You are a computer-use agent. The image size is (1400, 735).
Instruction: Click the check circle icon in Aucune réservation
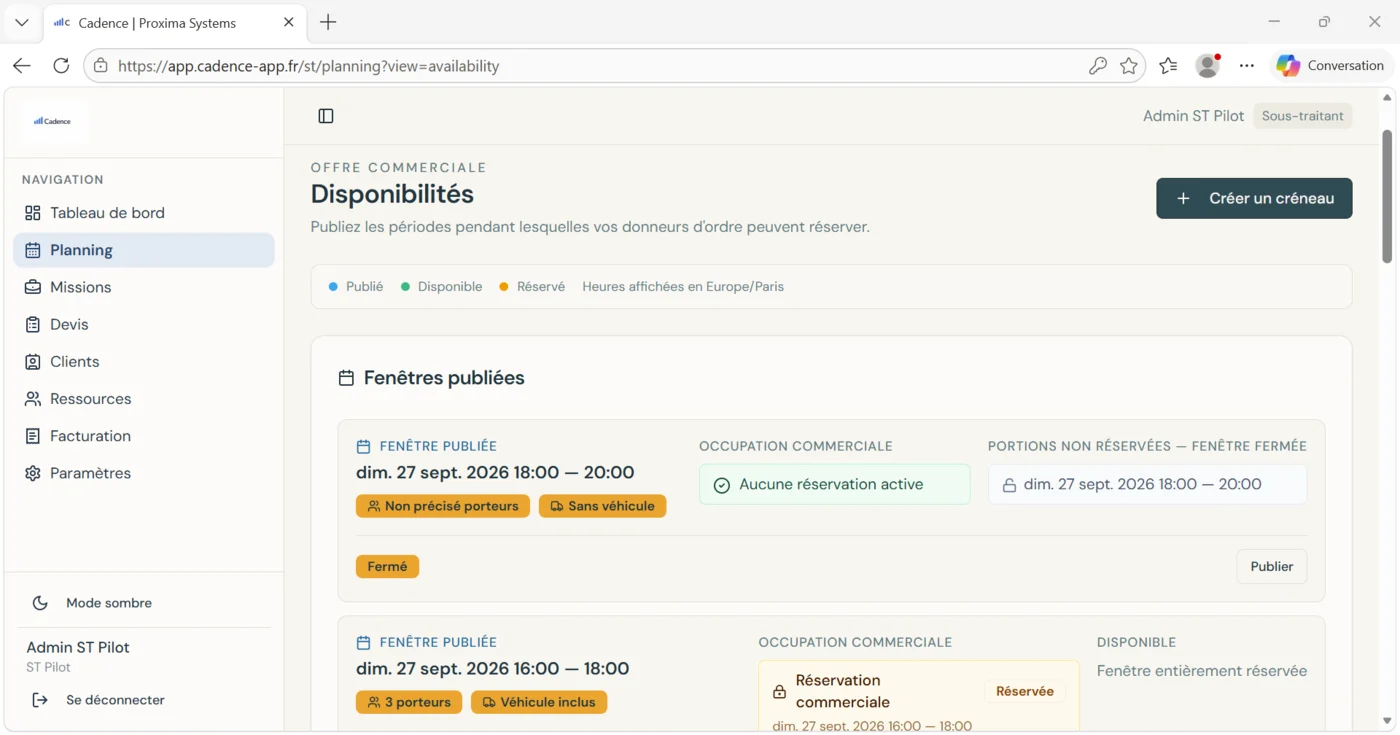click(x=722, y=485)
